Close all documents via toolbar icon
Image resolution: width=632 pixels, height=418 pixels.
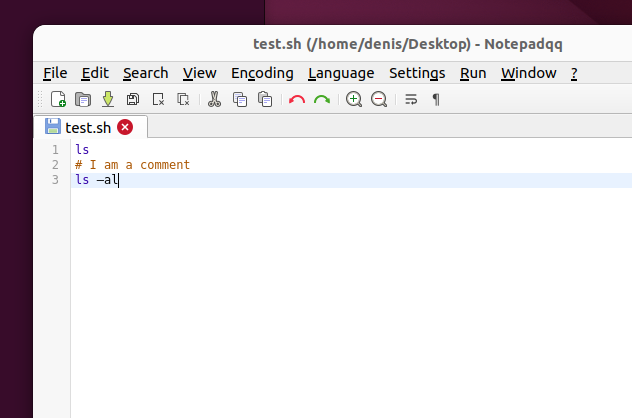pyautogui.click(x=183, y=99)
